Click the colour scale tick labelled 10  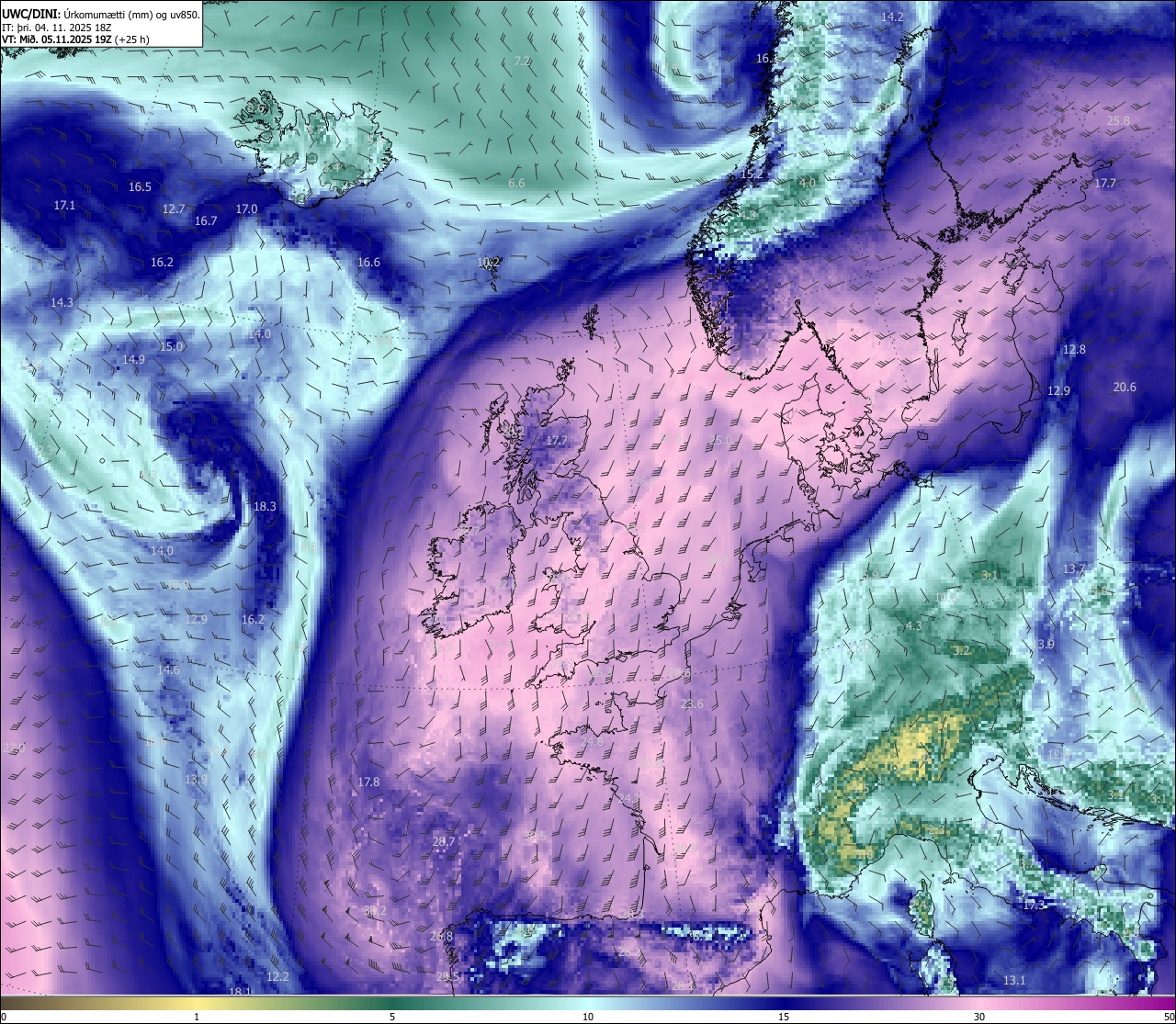click(x=588, y=1017)
